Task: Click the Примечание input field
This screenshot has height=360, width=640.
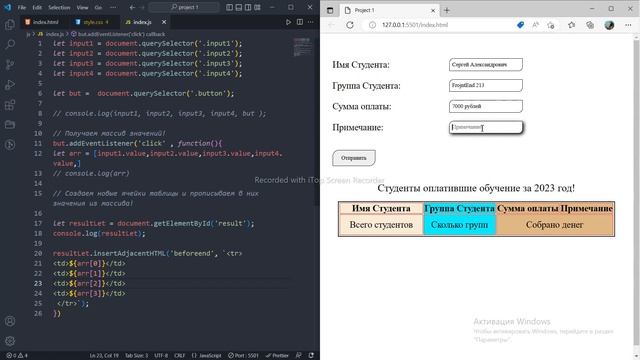Action: [x=486, y=127]
